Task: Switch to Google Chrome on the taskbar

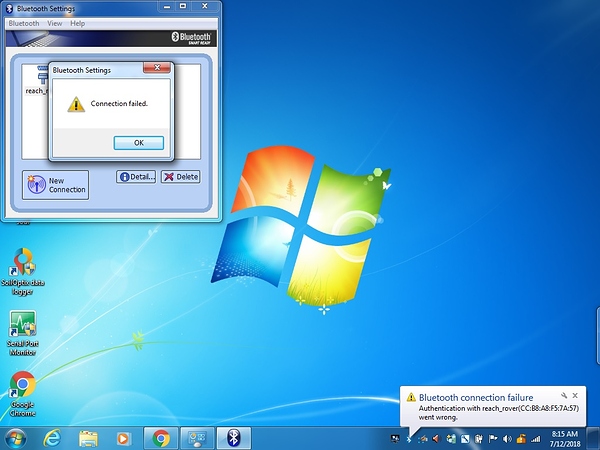Action: (161, 438)
